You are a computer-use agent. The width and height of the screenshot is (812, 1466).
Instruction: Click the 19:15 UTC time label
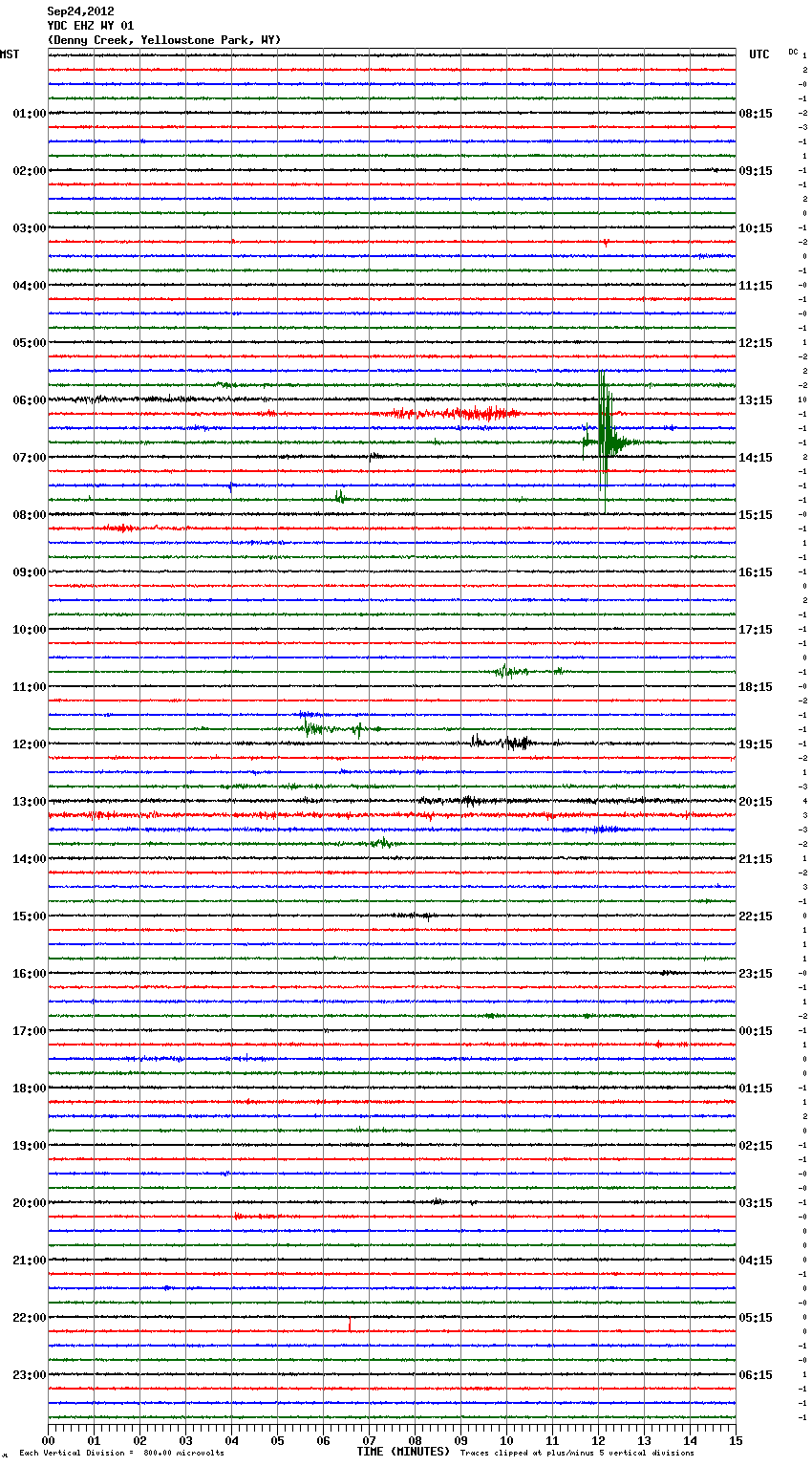click(x=756, y=744)
